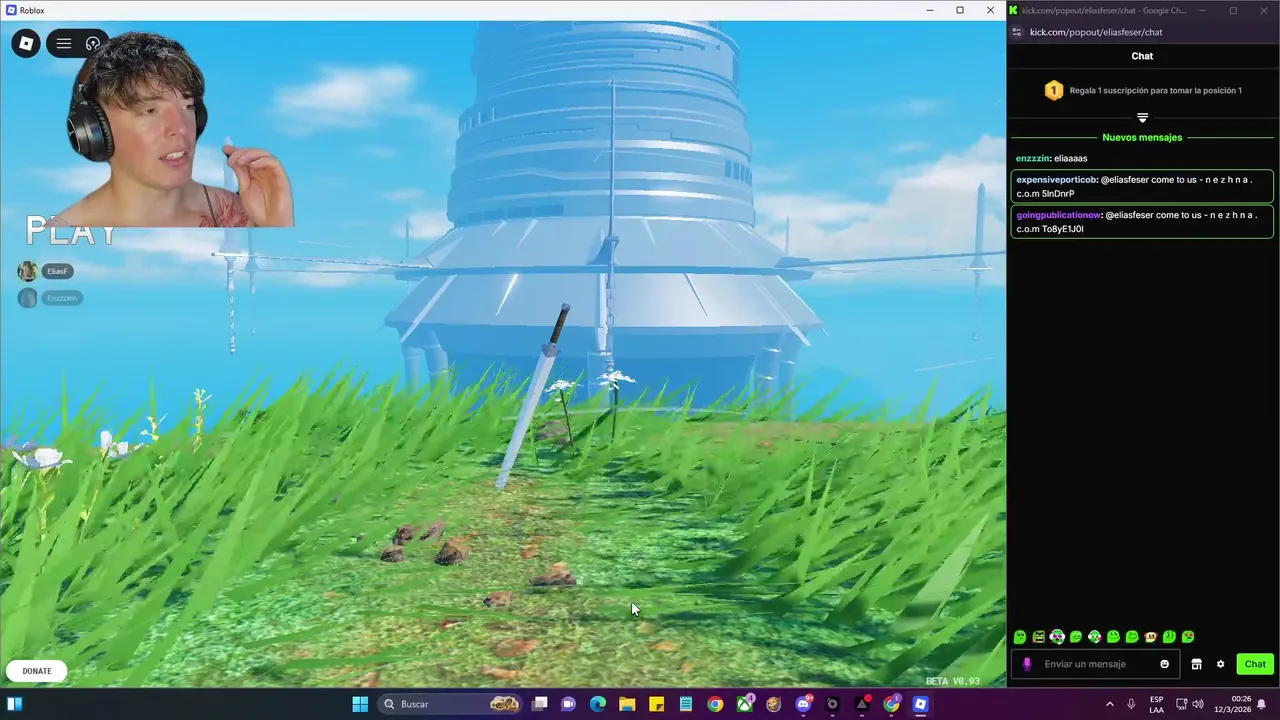Open the Windows Start menu
The width and height of the screenshot is (1280, 720).
[x=360, y=704]
